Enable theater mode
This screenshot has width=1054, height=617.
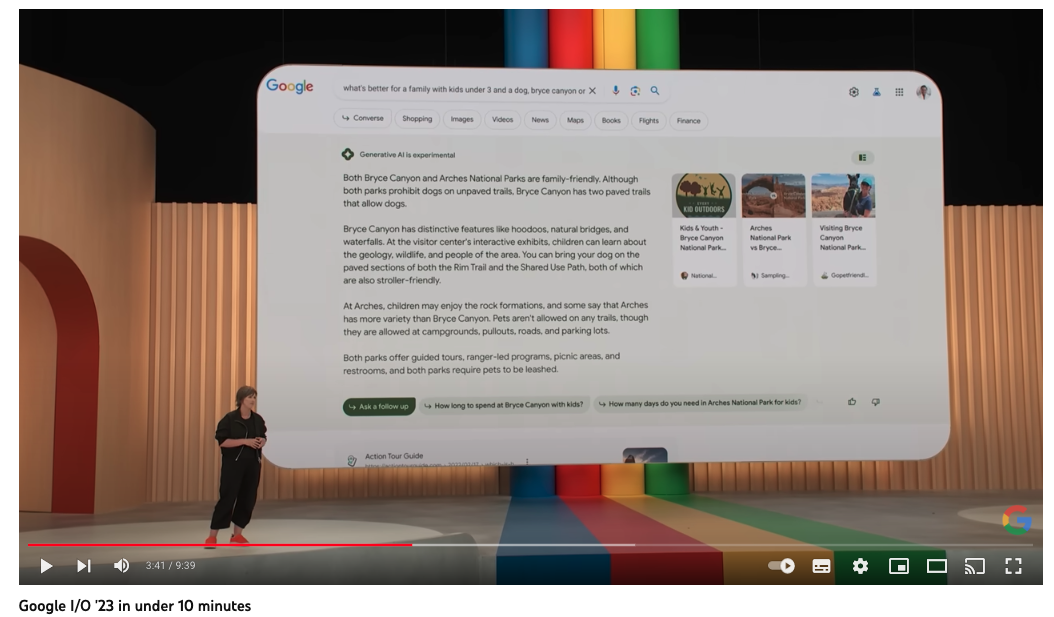tap(936, 566)
